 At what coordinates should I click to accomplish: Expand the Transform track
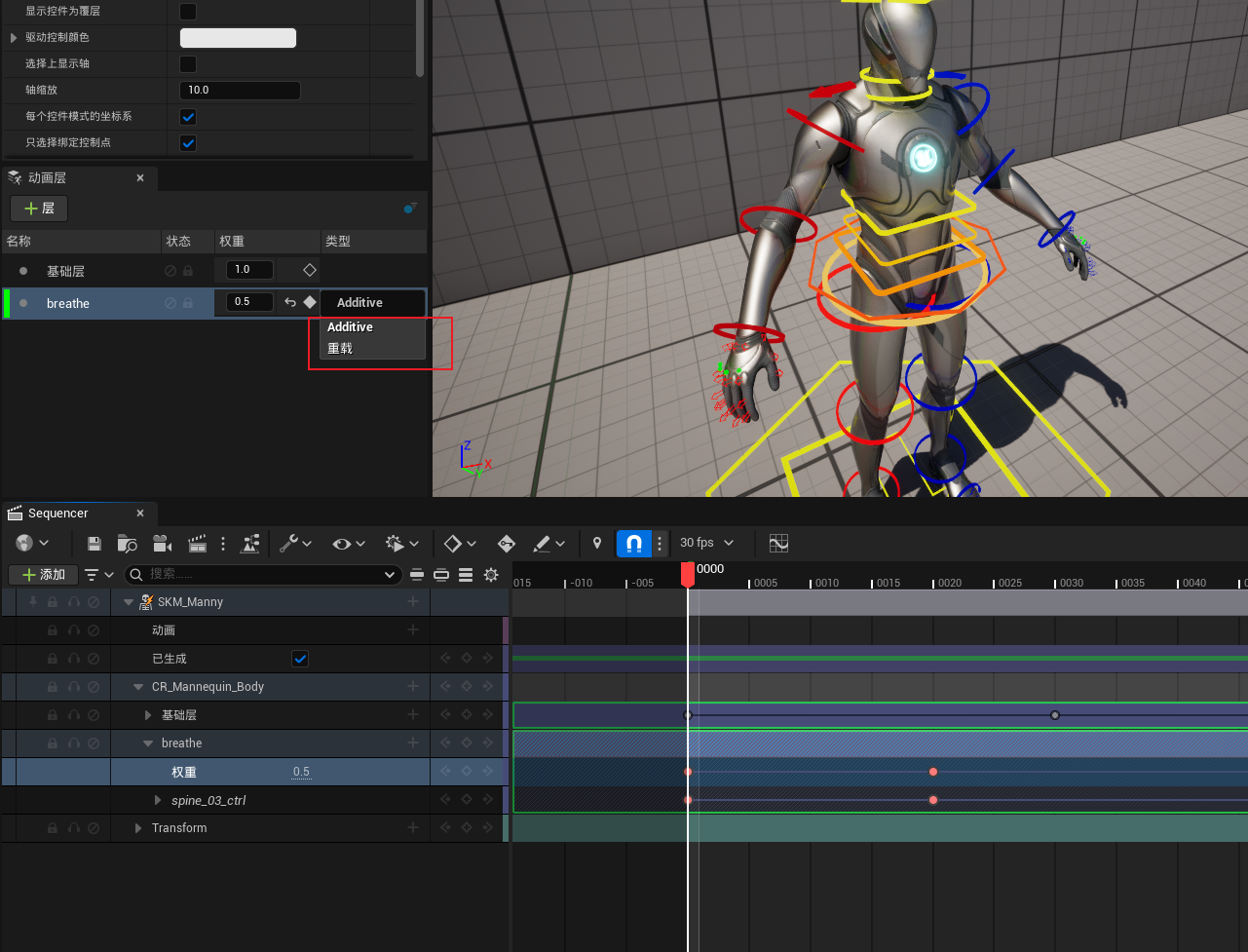coord(138,828)
